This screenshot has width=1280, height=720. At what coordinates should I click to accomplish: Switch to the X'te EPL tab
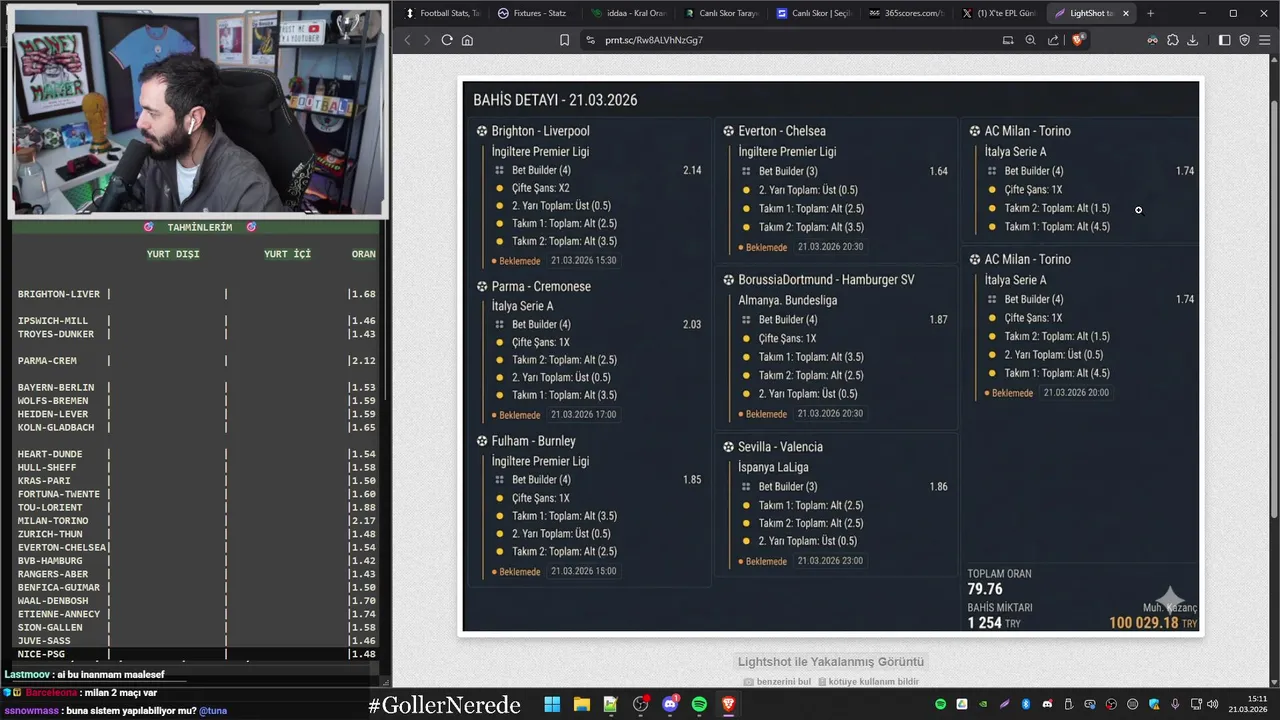1000,13
